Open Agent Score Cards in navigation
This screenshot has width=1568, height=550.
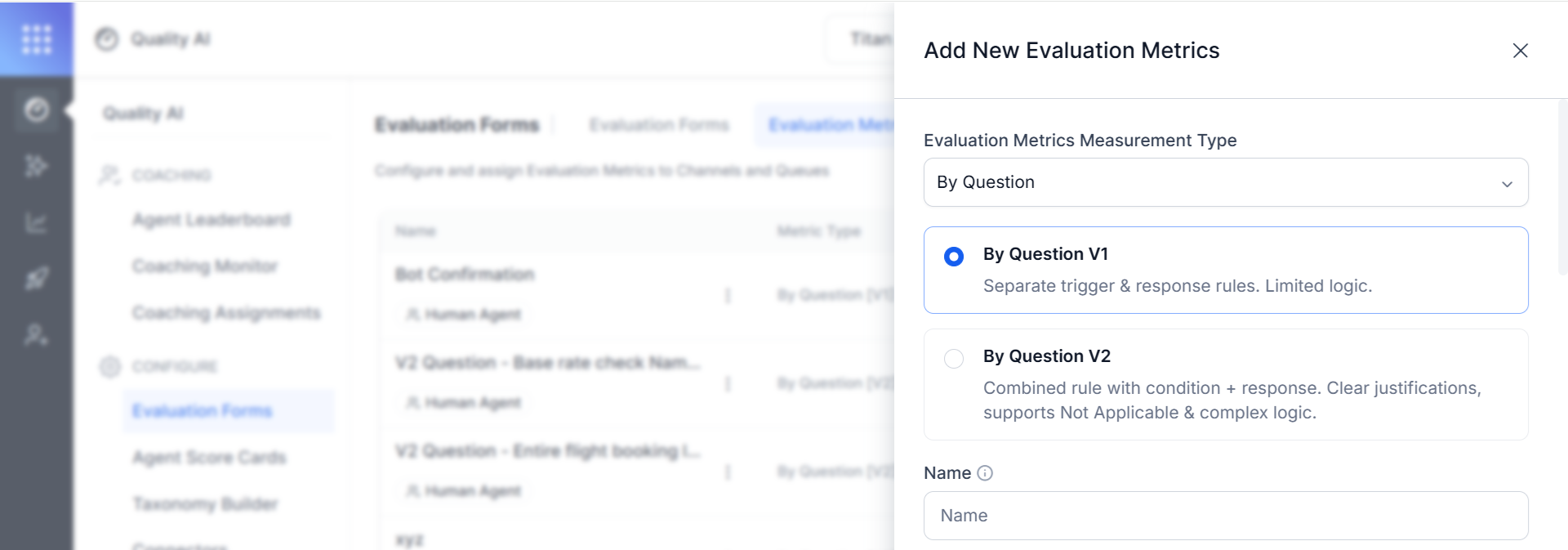(209, 458)
